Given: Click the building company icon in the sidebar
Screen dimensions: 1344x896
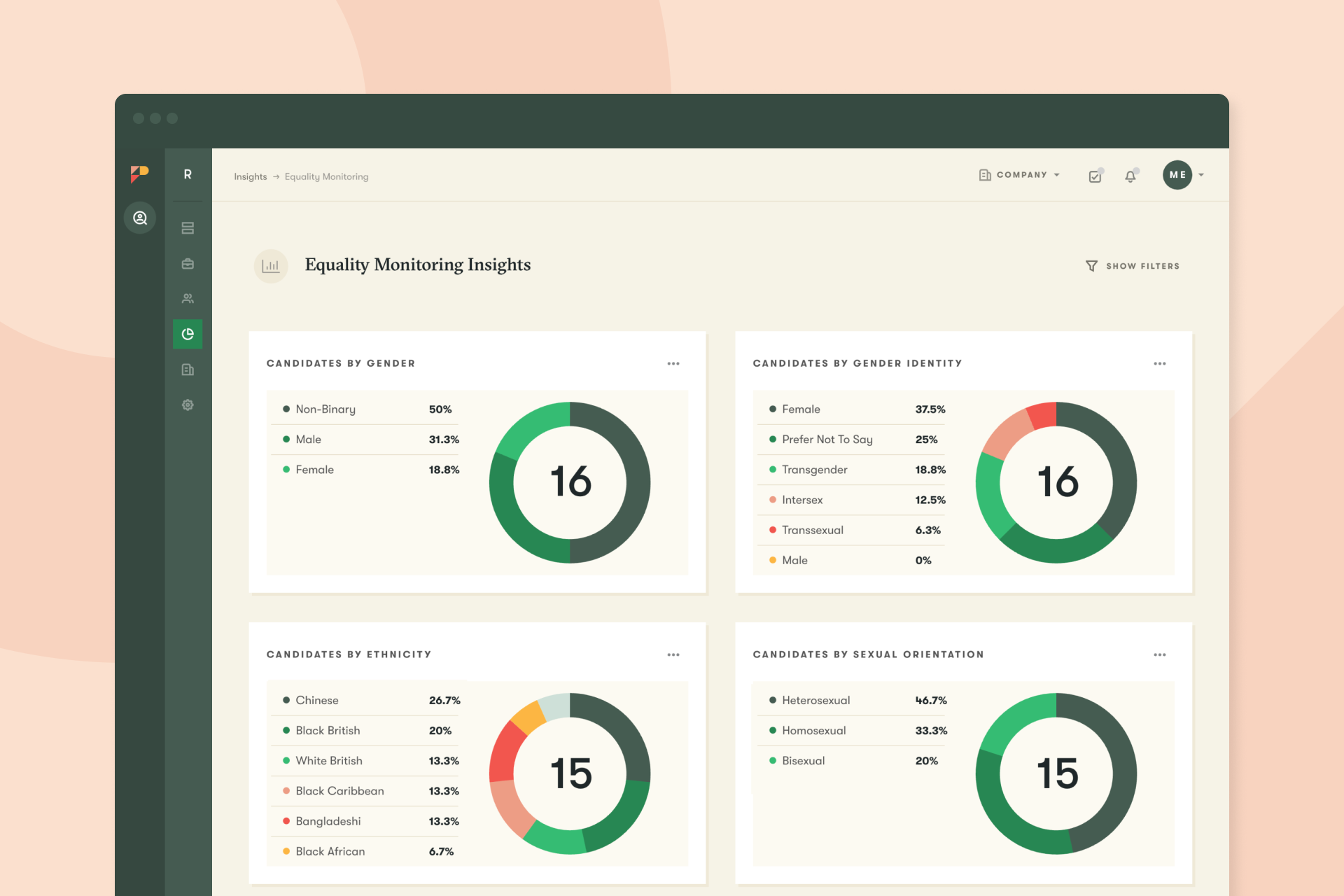Looking at the screenshot, I should coord(188,370).
